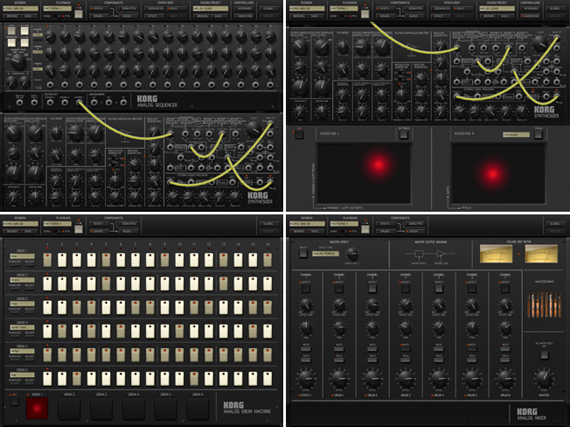Click the play button in sequencer view playback section
This screenshot has height=427, width=570.
pos(79,14)
